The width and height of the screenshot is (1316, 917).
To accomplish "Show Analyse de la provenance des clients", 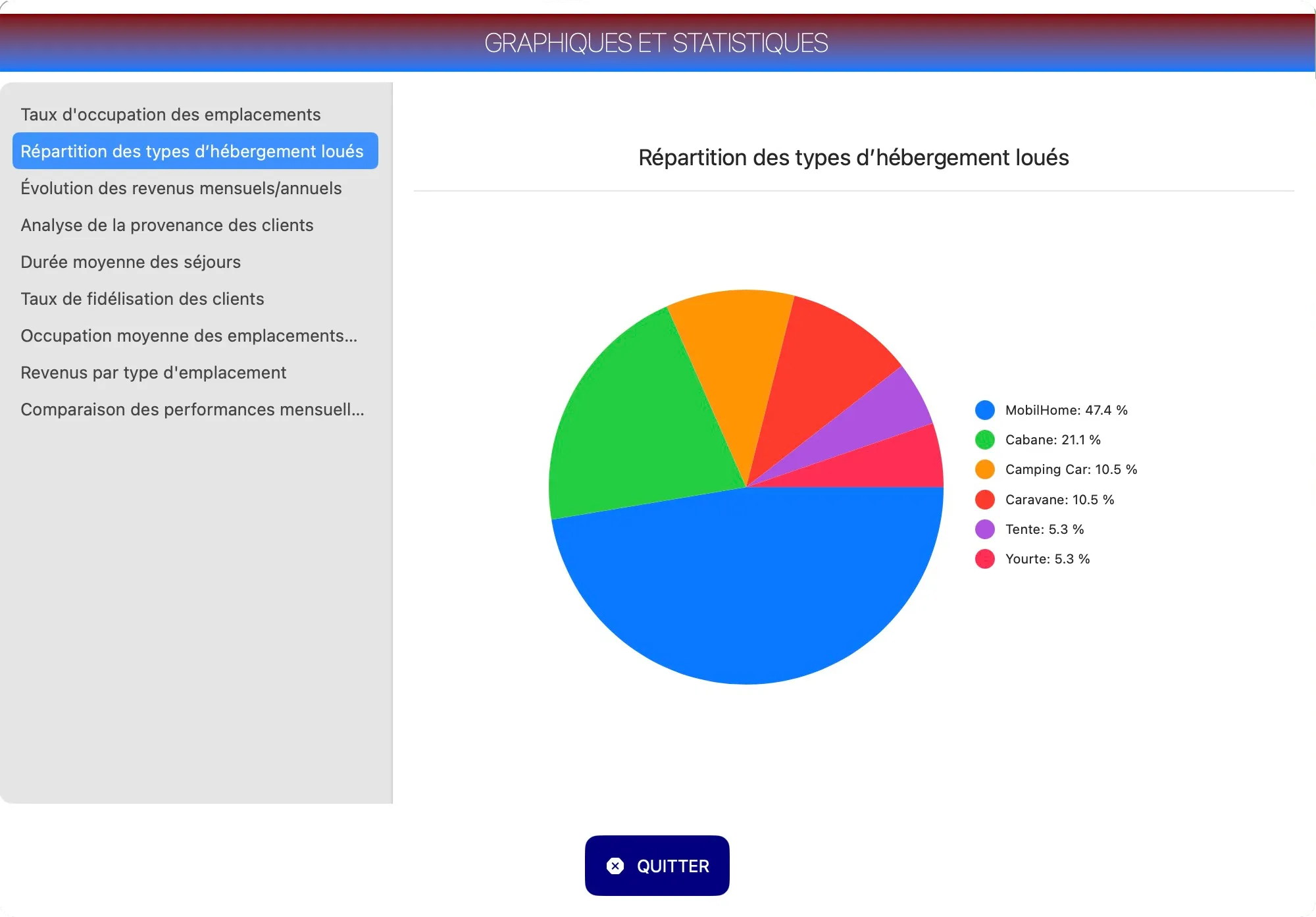I will click(195, 225).
